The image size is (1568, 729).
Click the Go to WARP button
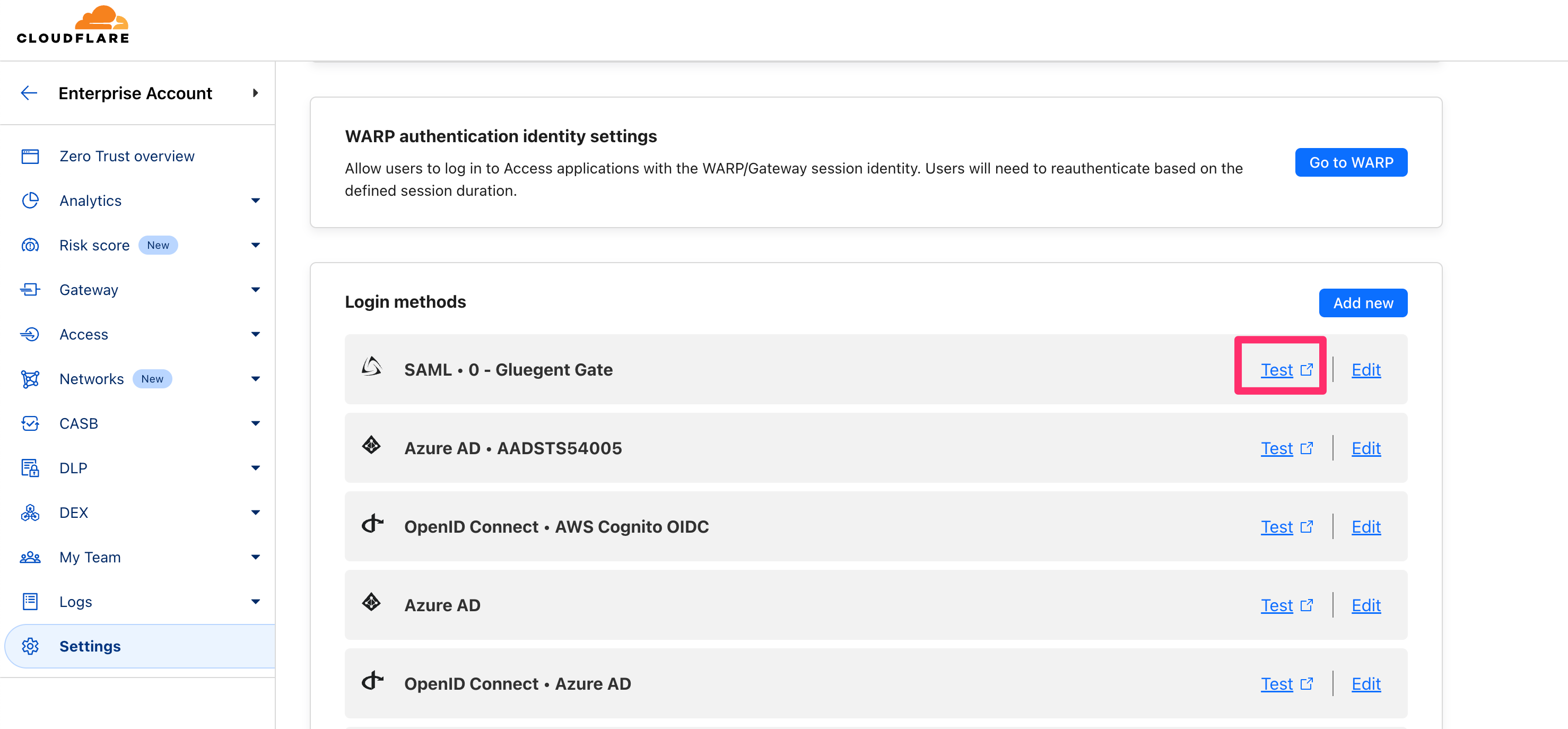tap(1351, 162)
